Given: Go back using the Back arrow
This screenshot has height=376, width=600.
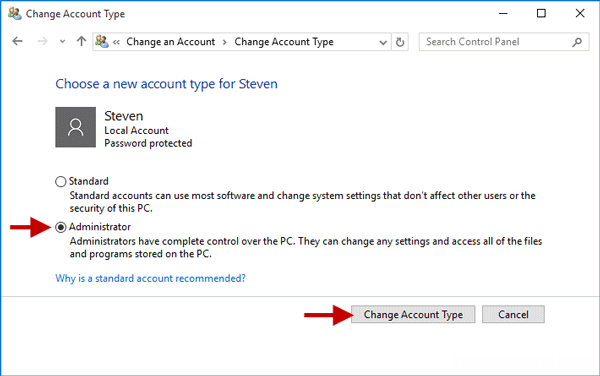Looking at the screenshot, I should [x=18, y=41].
